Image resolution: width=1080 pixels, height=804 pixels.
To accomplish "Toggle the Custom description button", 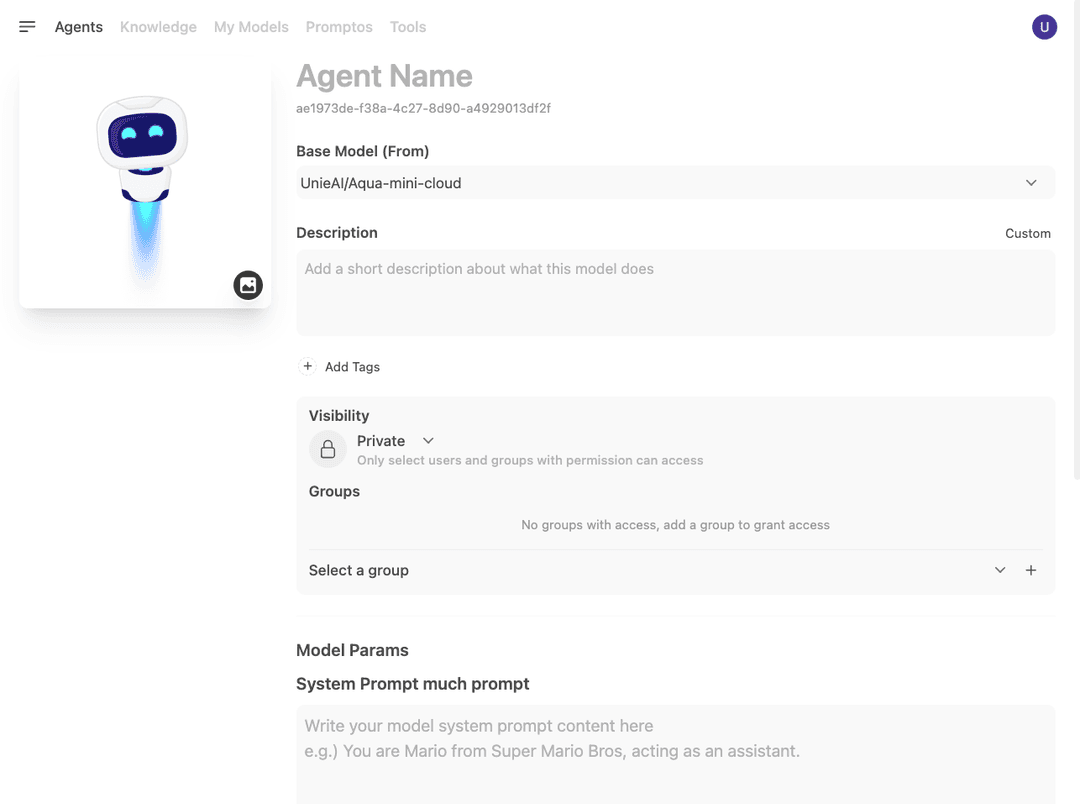I will coord(1027,234).
